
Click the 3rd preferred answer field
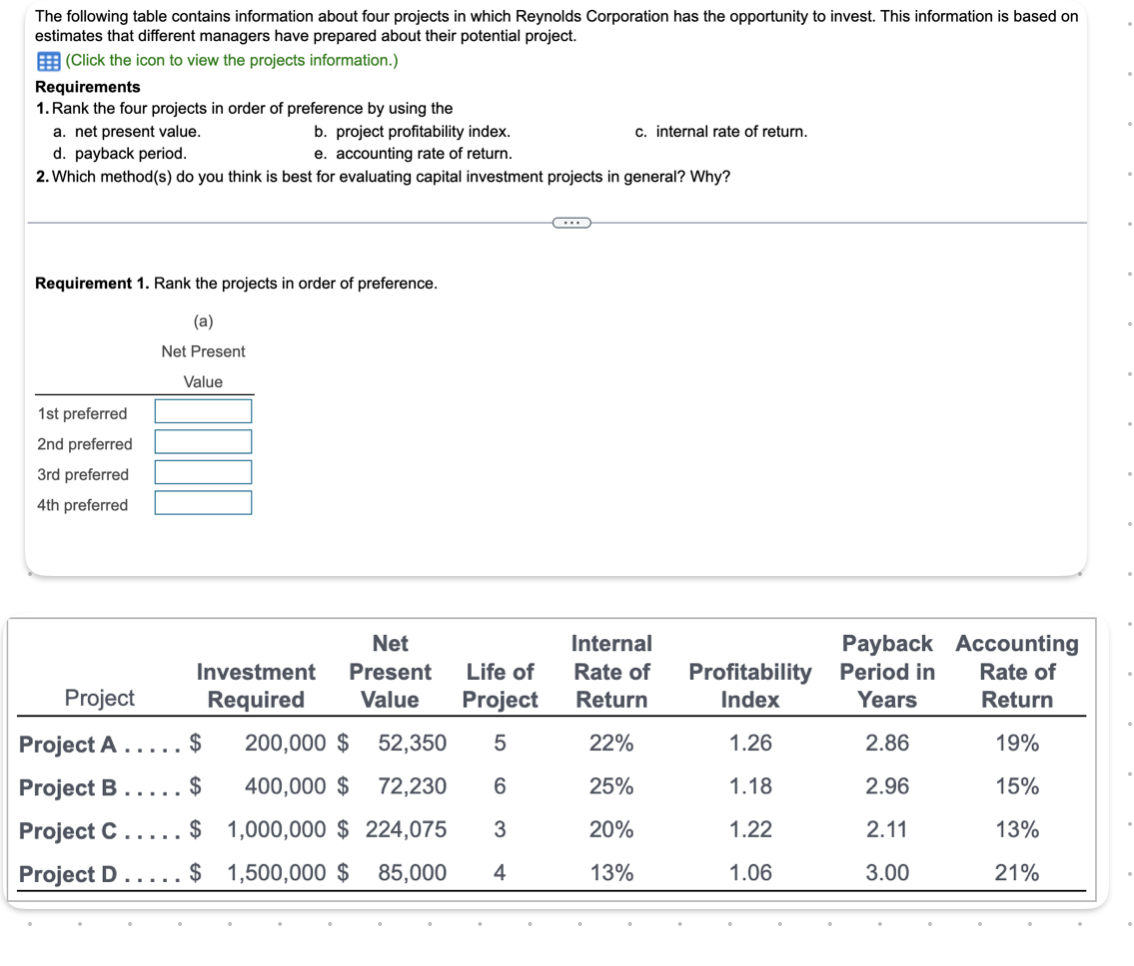coord(202,473)
